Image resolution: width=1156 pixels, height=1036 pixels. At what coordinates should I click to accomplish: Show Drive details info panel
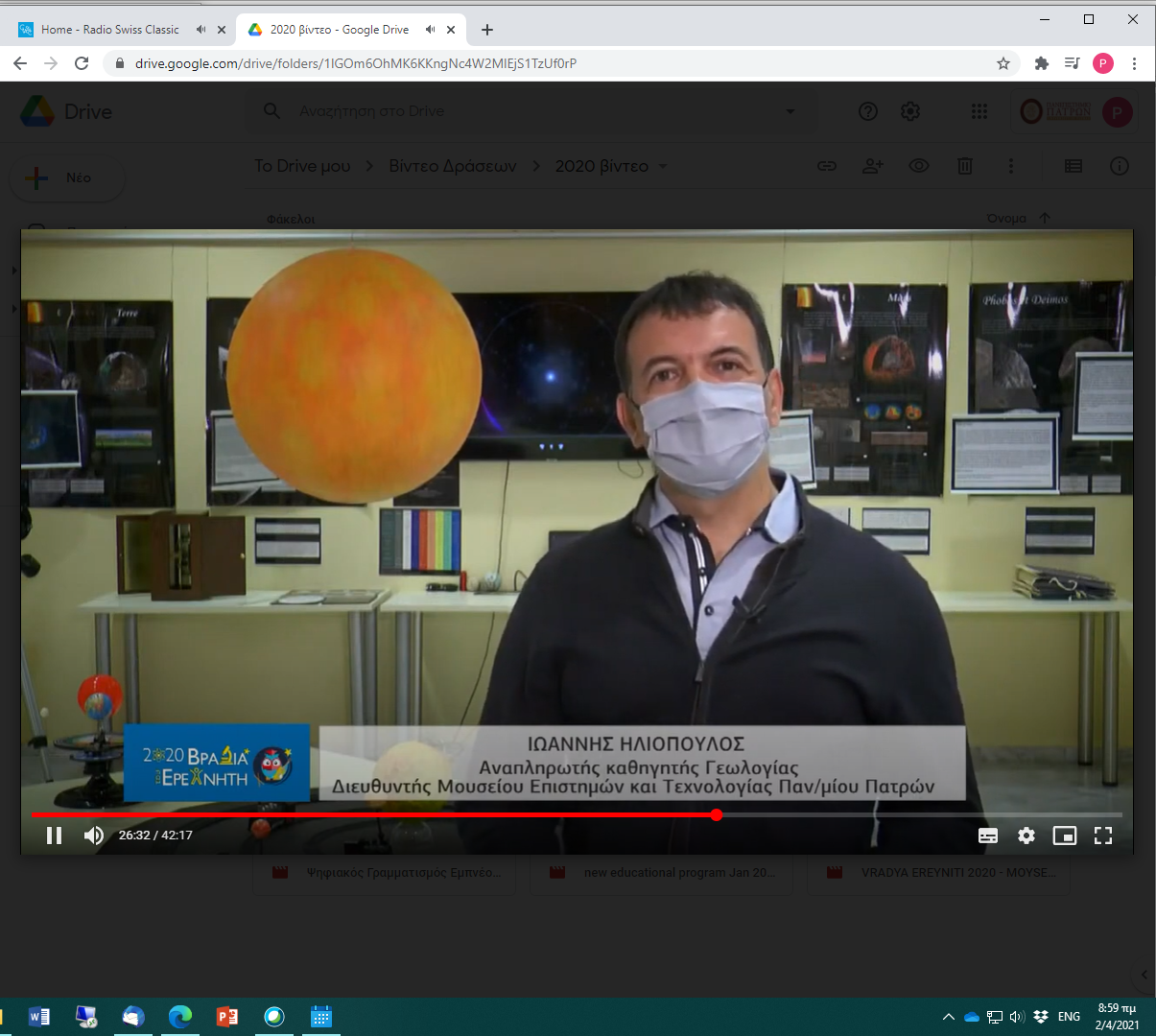tap(1120, 166)
